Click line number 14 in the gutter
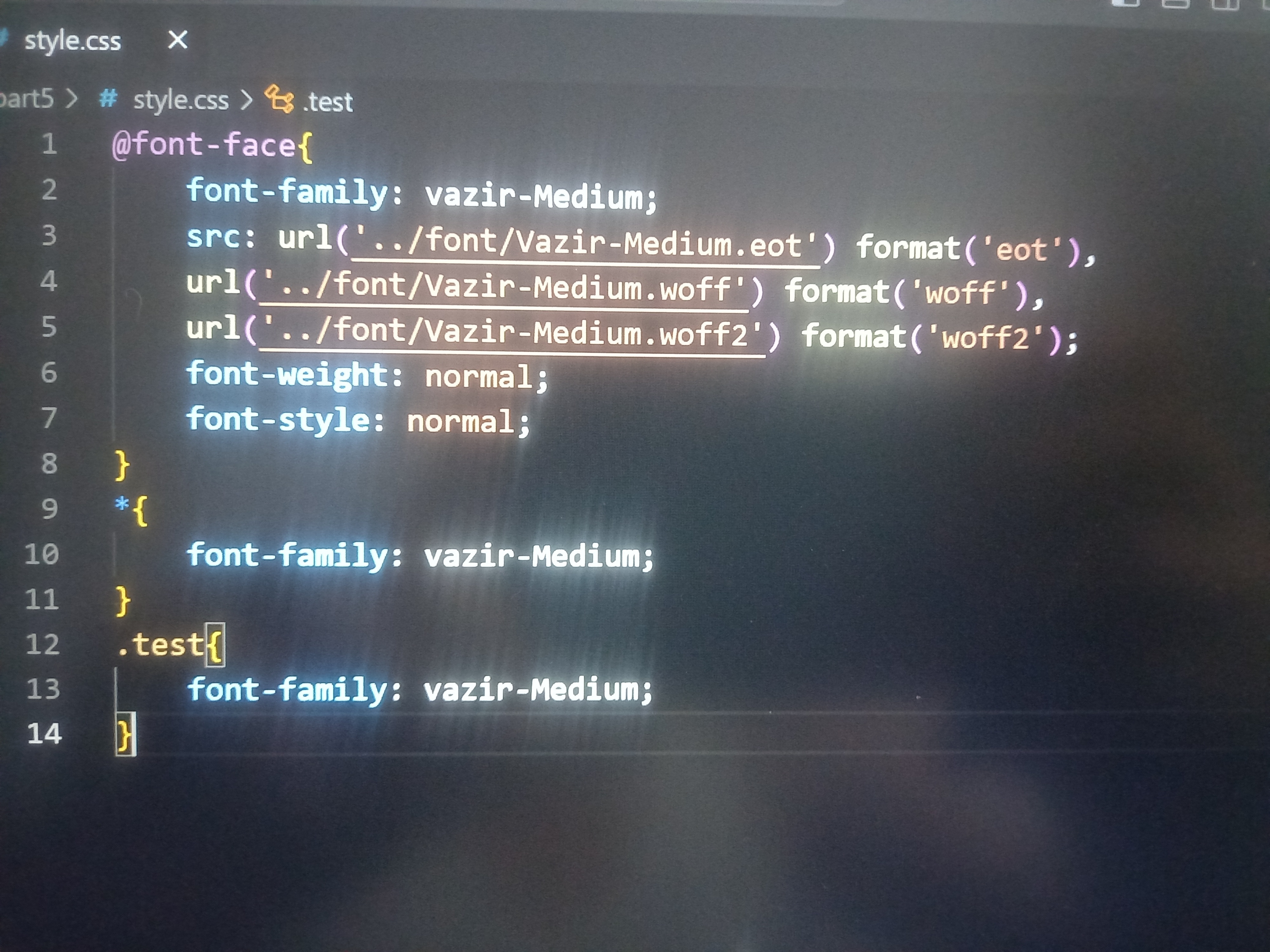1270x952 pixels. click(x=44, y=734)
